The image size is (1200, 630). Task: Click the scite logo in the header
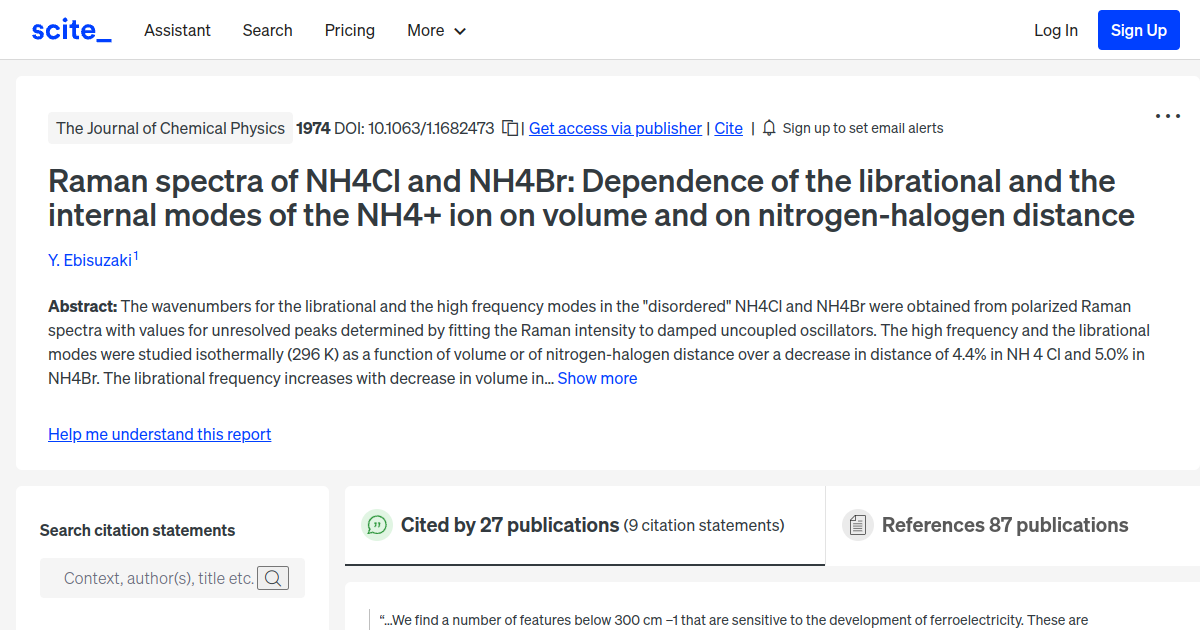click(x=70, y=29)
